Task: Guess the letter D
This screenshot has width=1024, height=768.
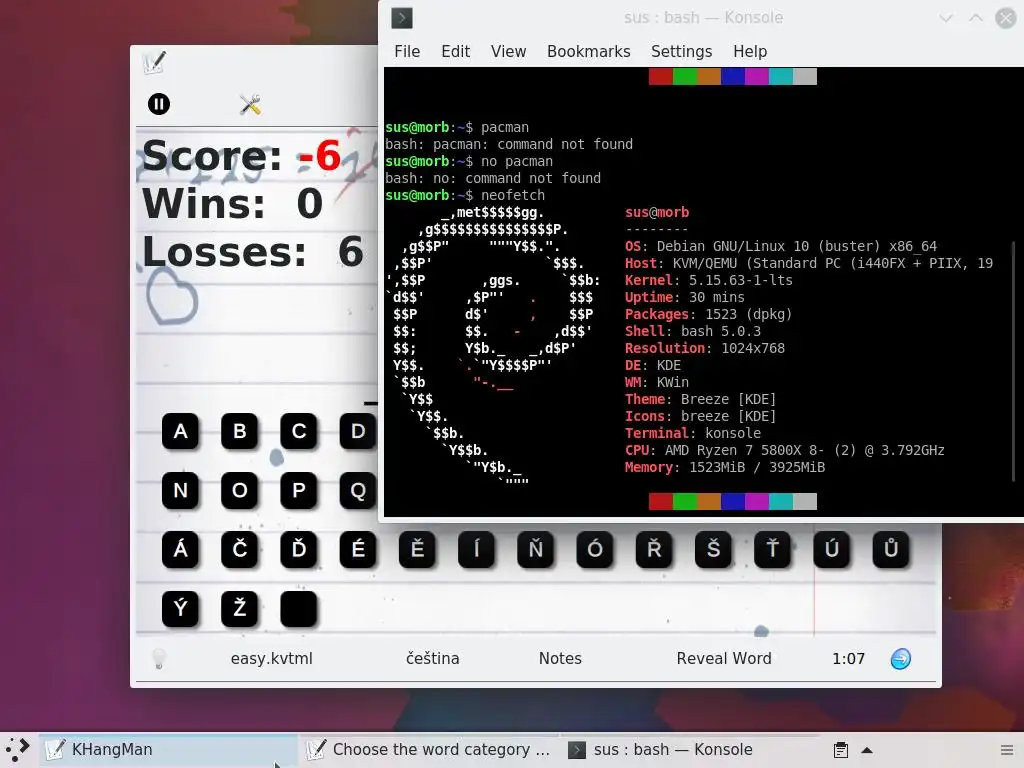Action: click(x=358, y=431)
